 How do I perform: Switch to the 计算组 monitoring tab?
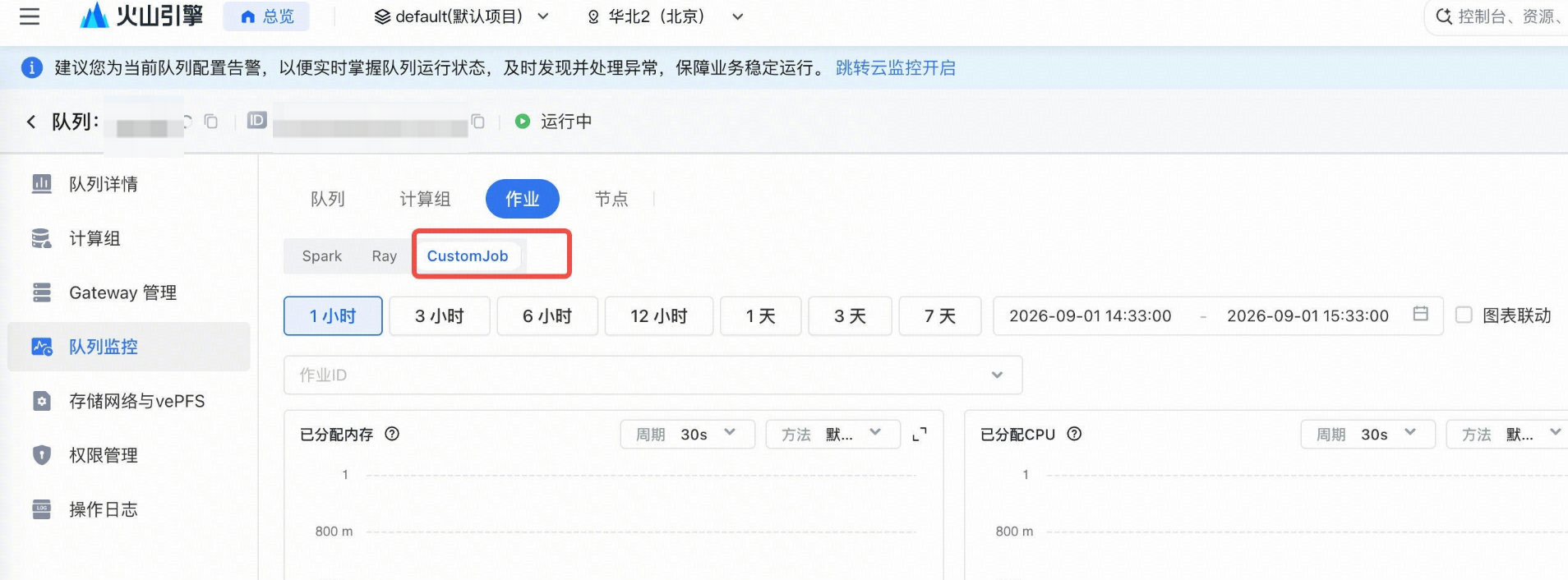click(x=425, y=199)
